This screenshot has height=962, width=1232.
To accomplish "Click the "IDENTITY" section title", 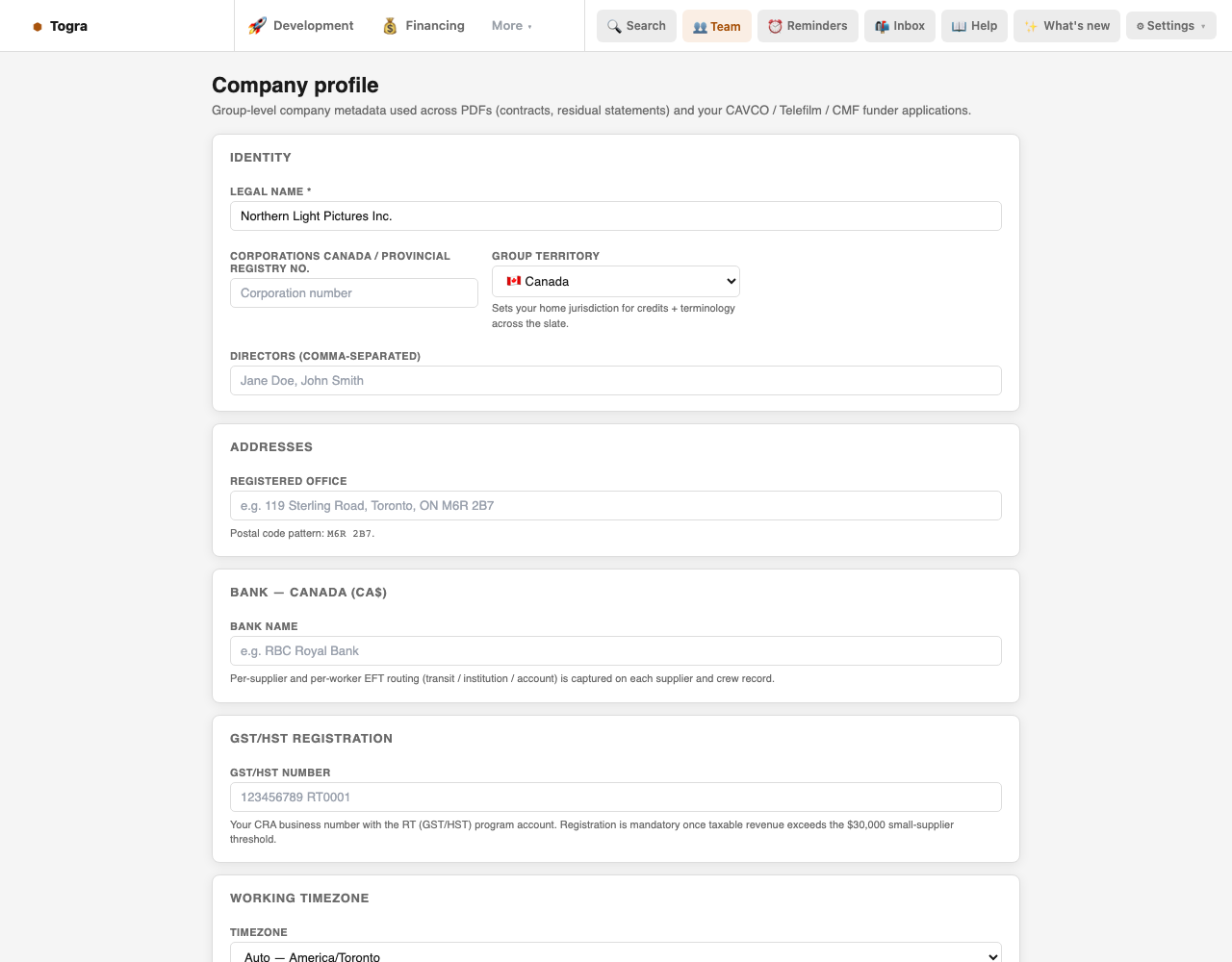I will 261,158.
